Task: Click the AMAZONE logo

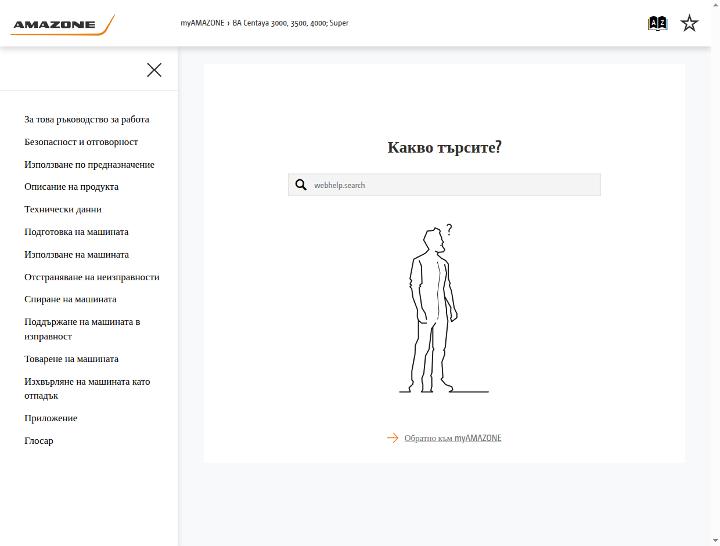Action: 63,25
